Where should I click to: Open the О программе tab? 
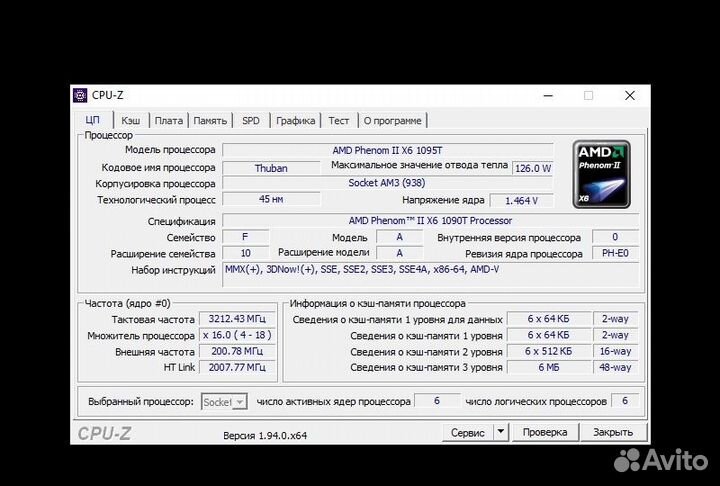(393, 121)
